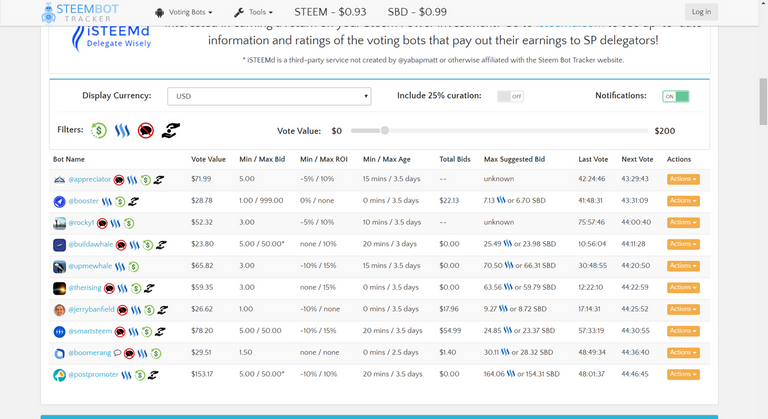Click the @booster avatar icon
Image resolution: width=768 pixels, height=419 pixels.
pos(59,201)
